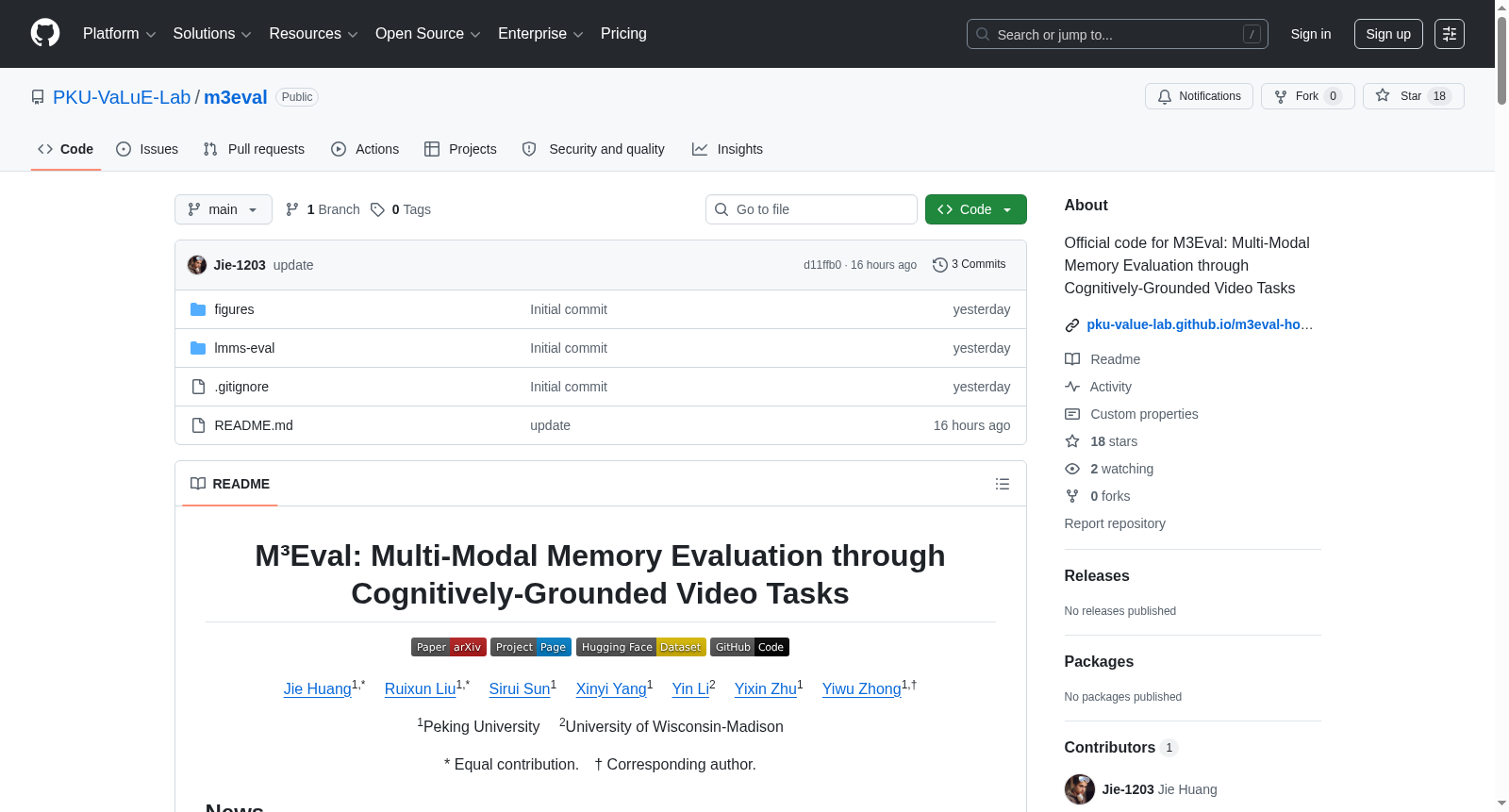
Task: Click the Go to file input
Action: pos(811,209)
